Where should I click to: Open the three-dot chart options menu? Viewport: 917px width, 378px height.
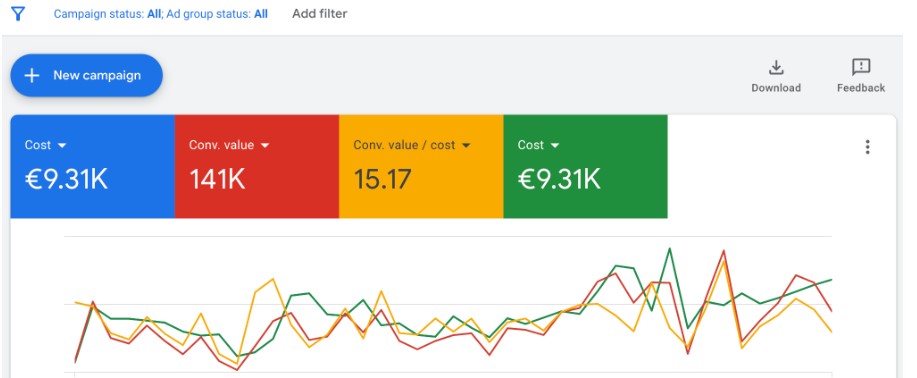(x=867, y=147)
